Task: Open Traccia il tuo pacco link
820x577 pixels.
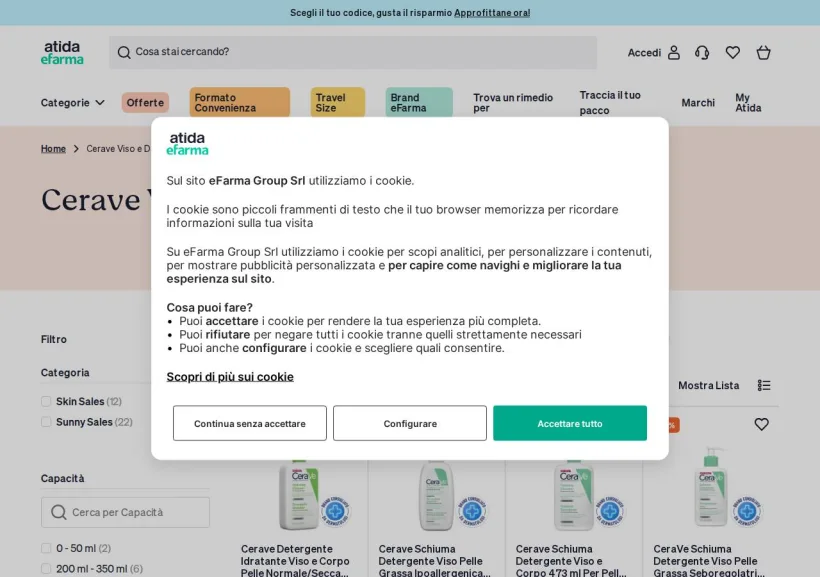Action: click(x=610, y=103)
